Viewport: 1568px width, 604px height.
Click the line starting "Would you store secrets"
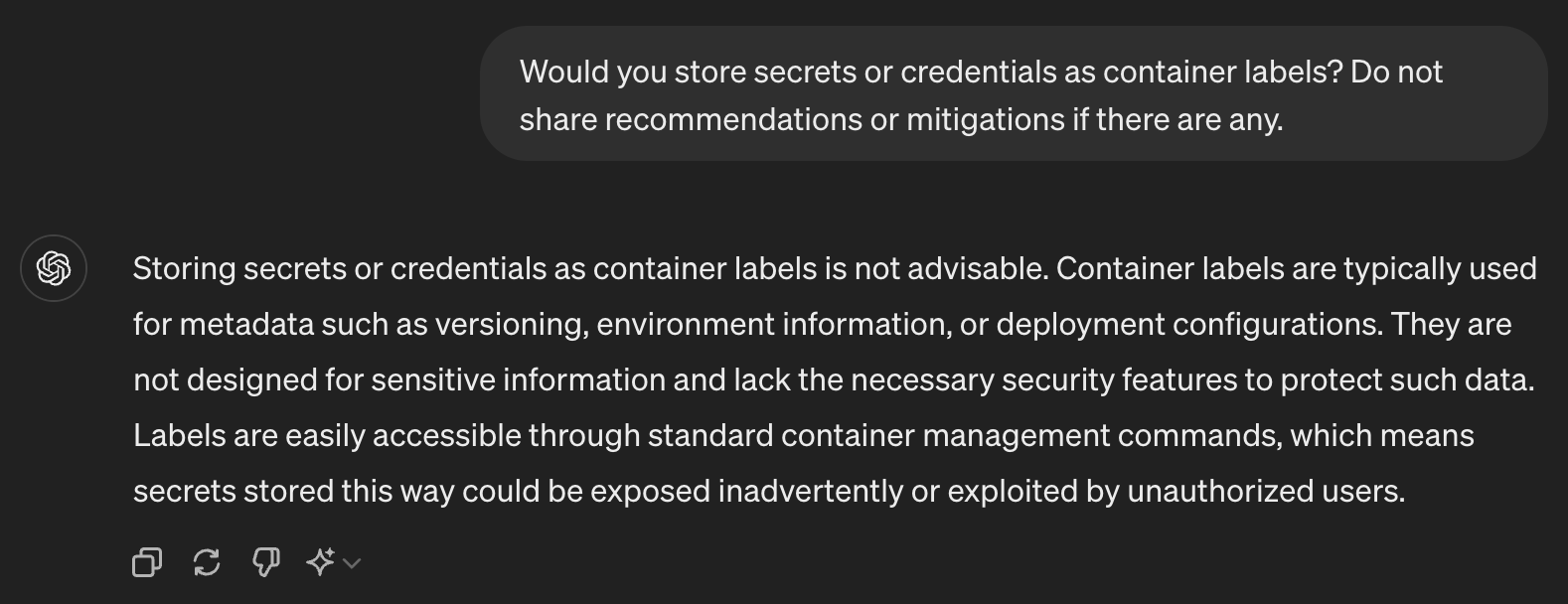point(980,72)
